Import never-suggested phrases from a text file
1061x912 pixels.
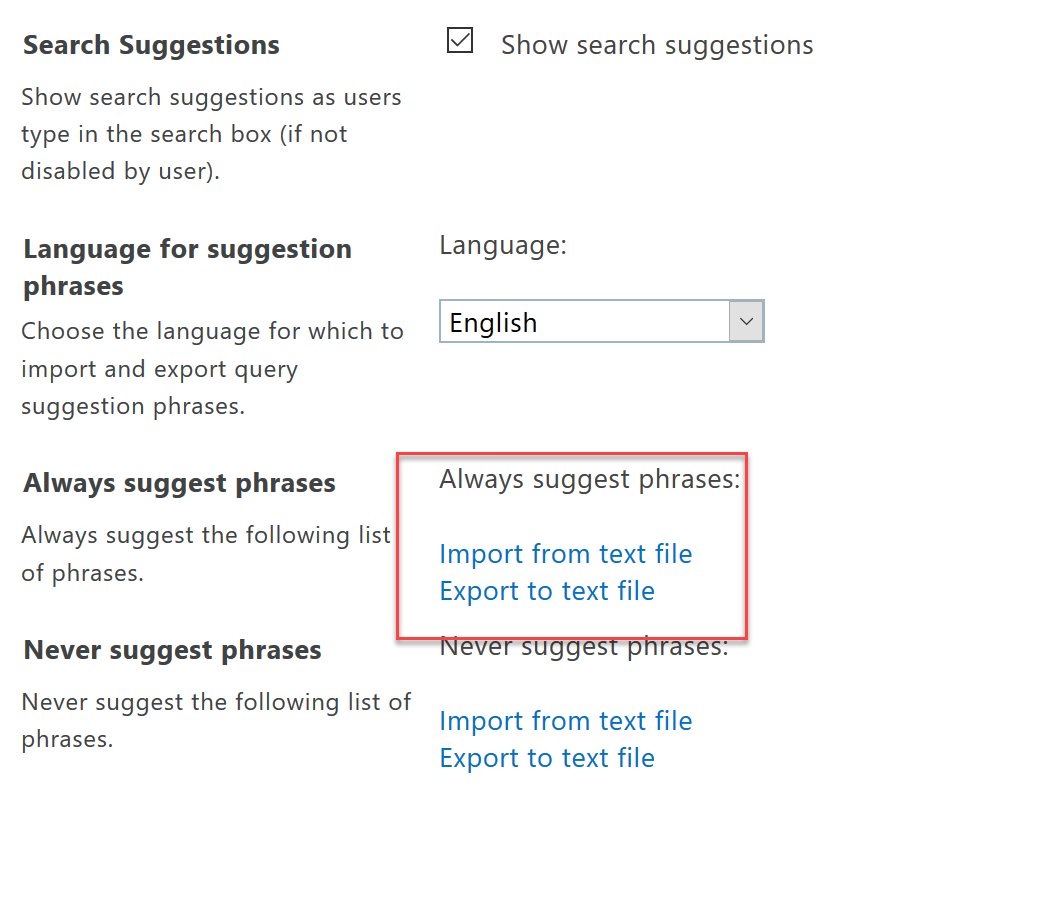pyautogui.click(x=565, y=720)
